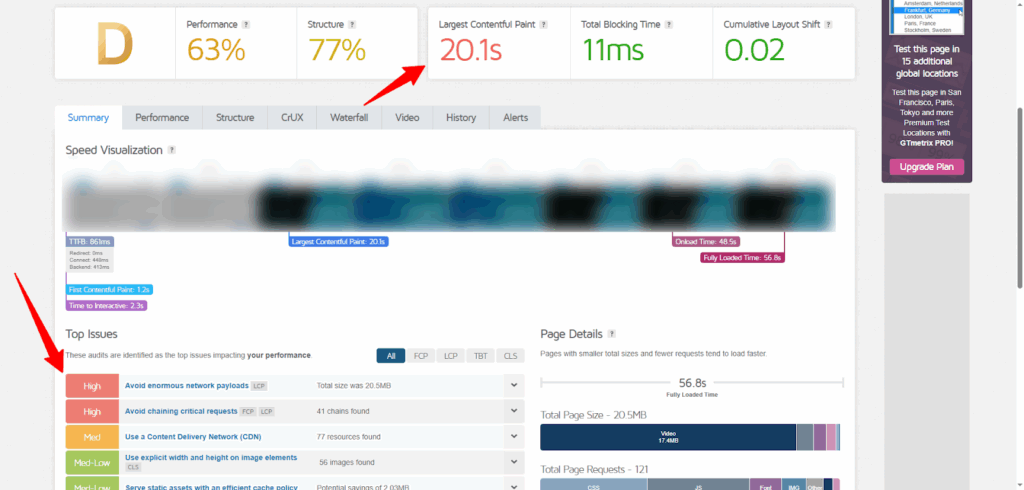This screenshot has height=490, width=1024.
Task: Expand the Content Delivery Network audit row
Action: (514, 436)
